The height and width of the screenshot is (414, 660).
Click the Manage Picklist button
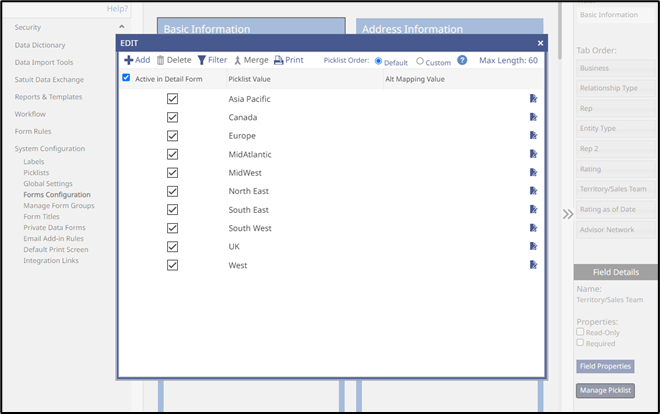[606, 390]
